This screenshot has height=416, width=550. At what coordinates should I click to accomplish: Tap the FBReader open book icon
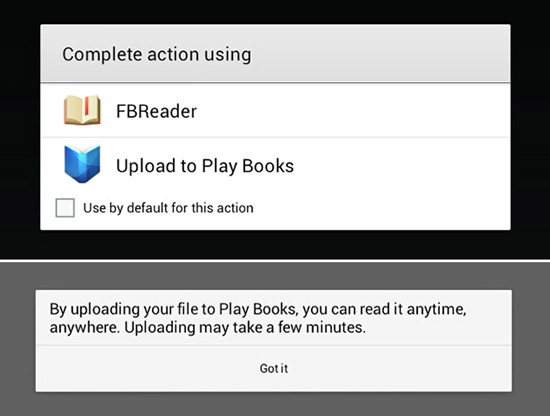(x=82, y=110)
